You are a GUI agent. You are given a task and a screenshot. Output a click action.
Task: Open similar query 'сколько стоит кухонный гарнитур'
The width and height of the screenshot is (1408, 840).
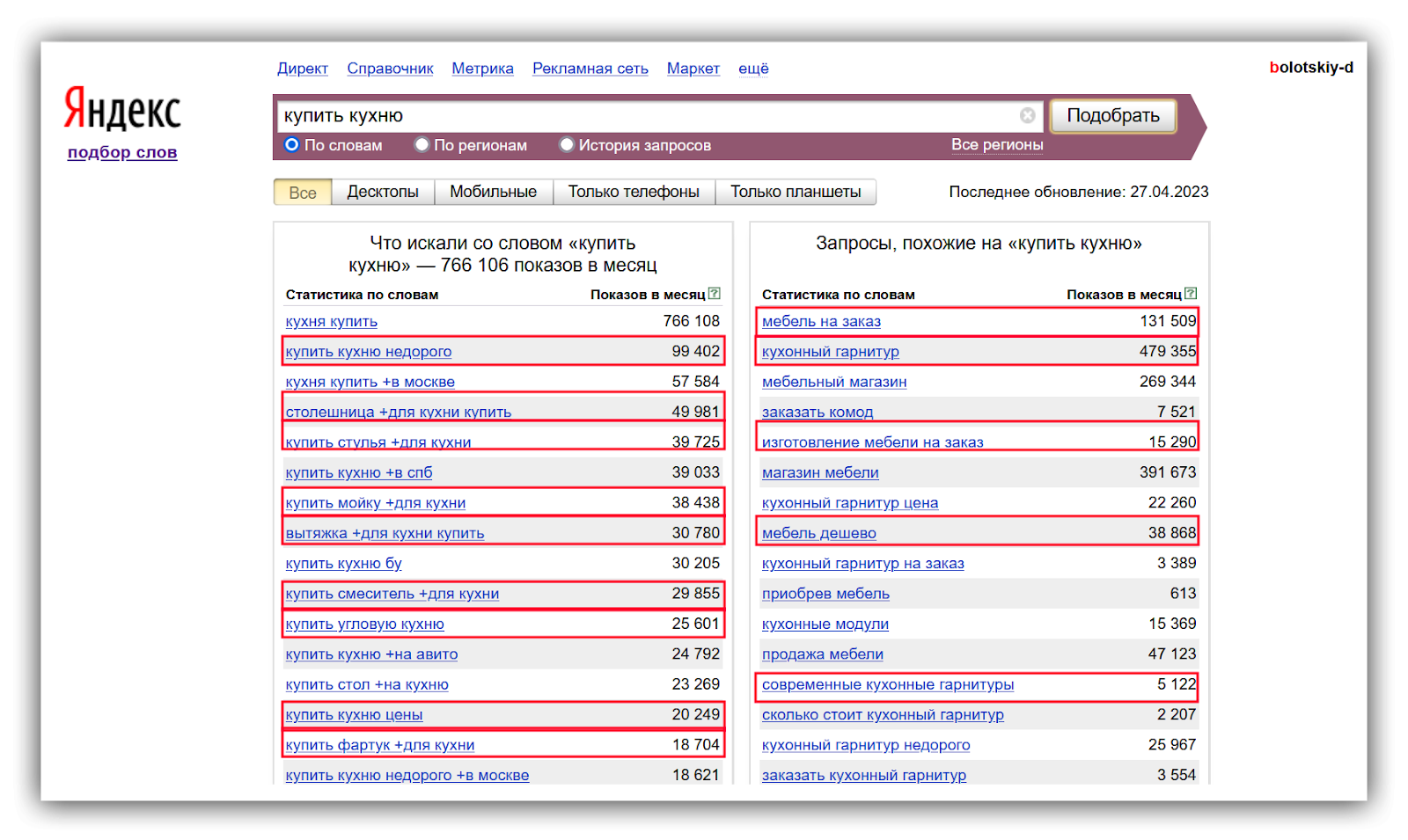883,715
